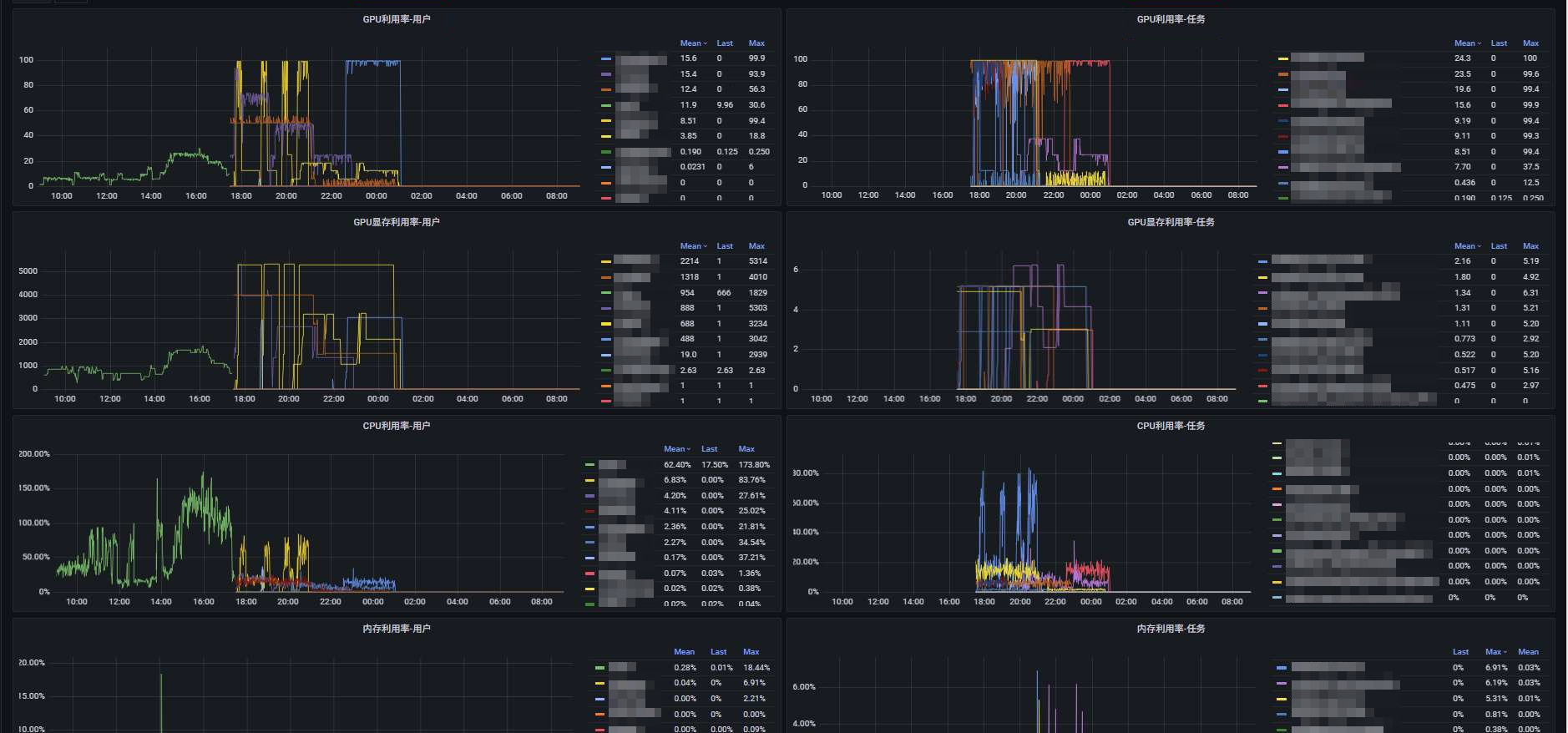Click color marker for 24.3 mean series in GPU利用率-任务
This screenshot has height=733, width=1568.
[1282, 59]
